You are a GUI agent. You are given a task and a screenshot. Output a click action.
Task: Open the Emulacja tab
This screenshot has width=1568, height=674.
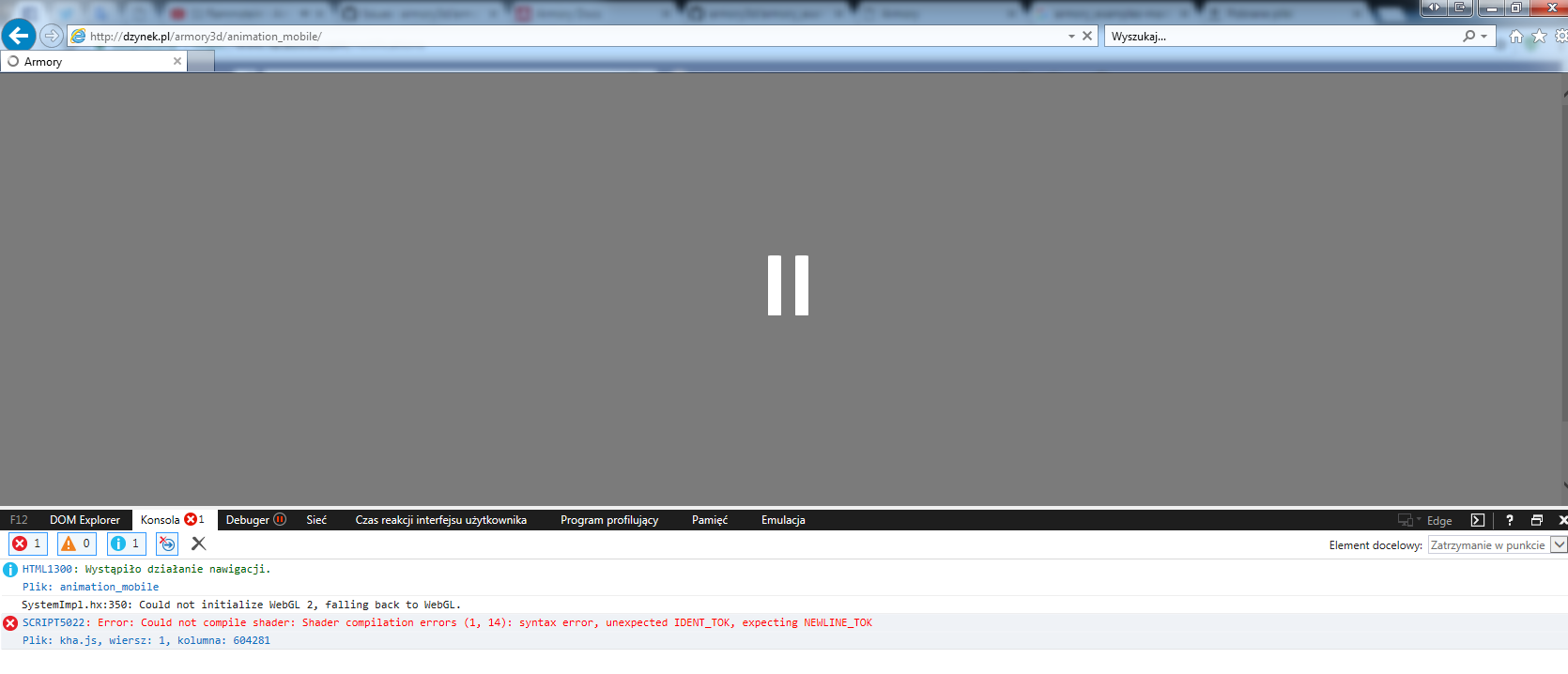click(783, 520)
